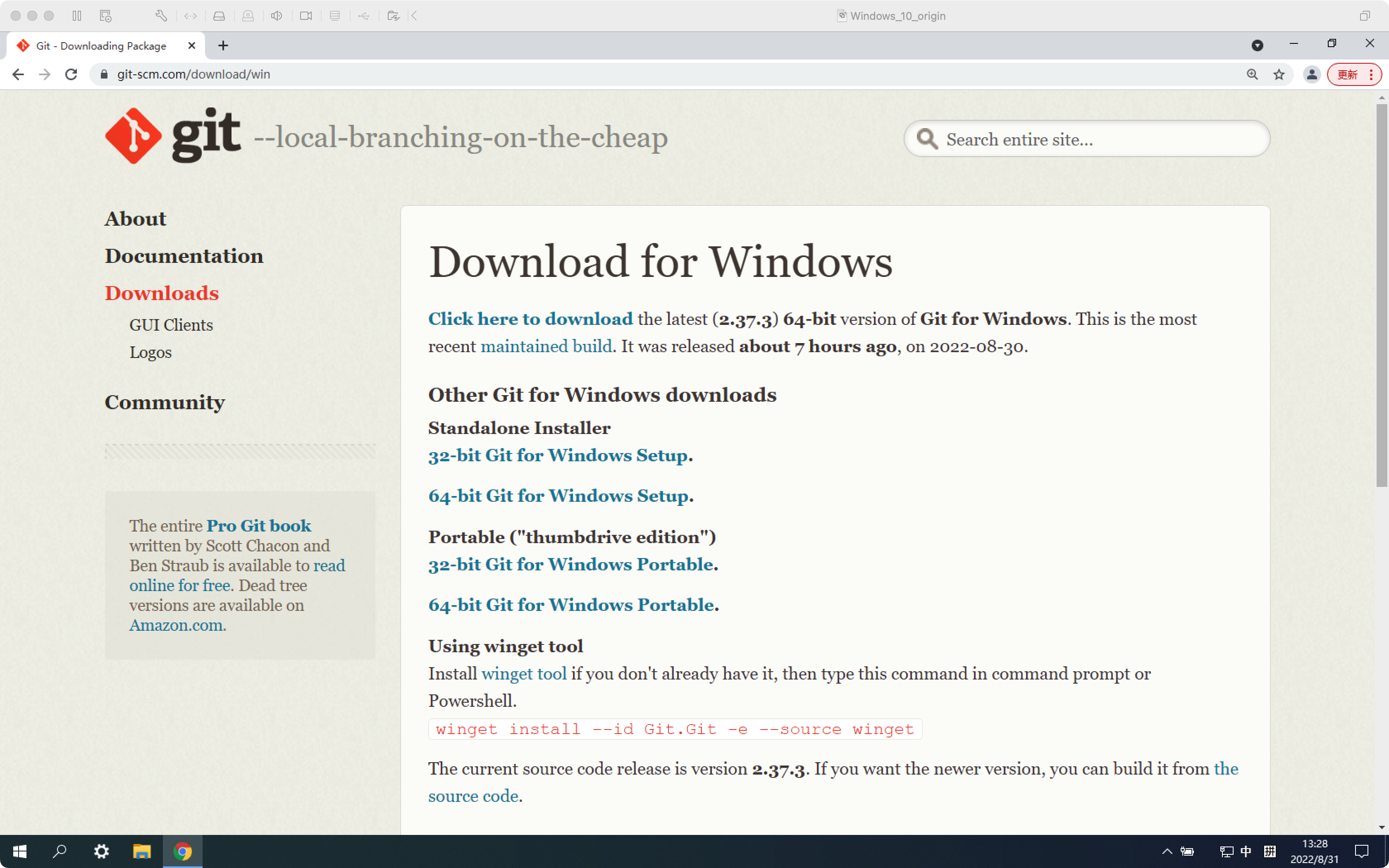Open Windows taskbar search

pyautogui.click(x=60, y=851)
